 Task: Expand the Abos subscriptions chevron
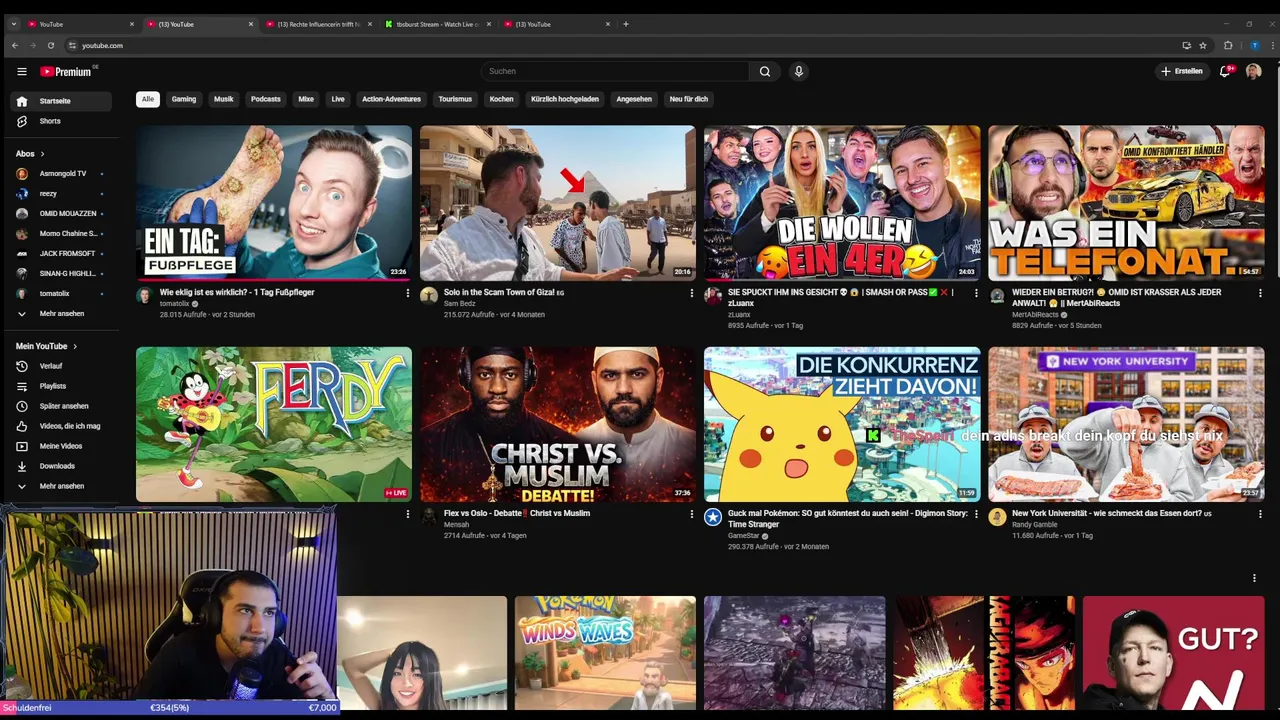[42, 154]
